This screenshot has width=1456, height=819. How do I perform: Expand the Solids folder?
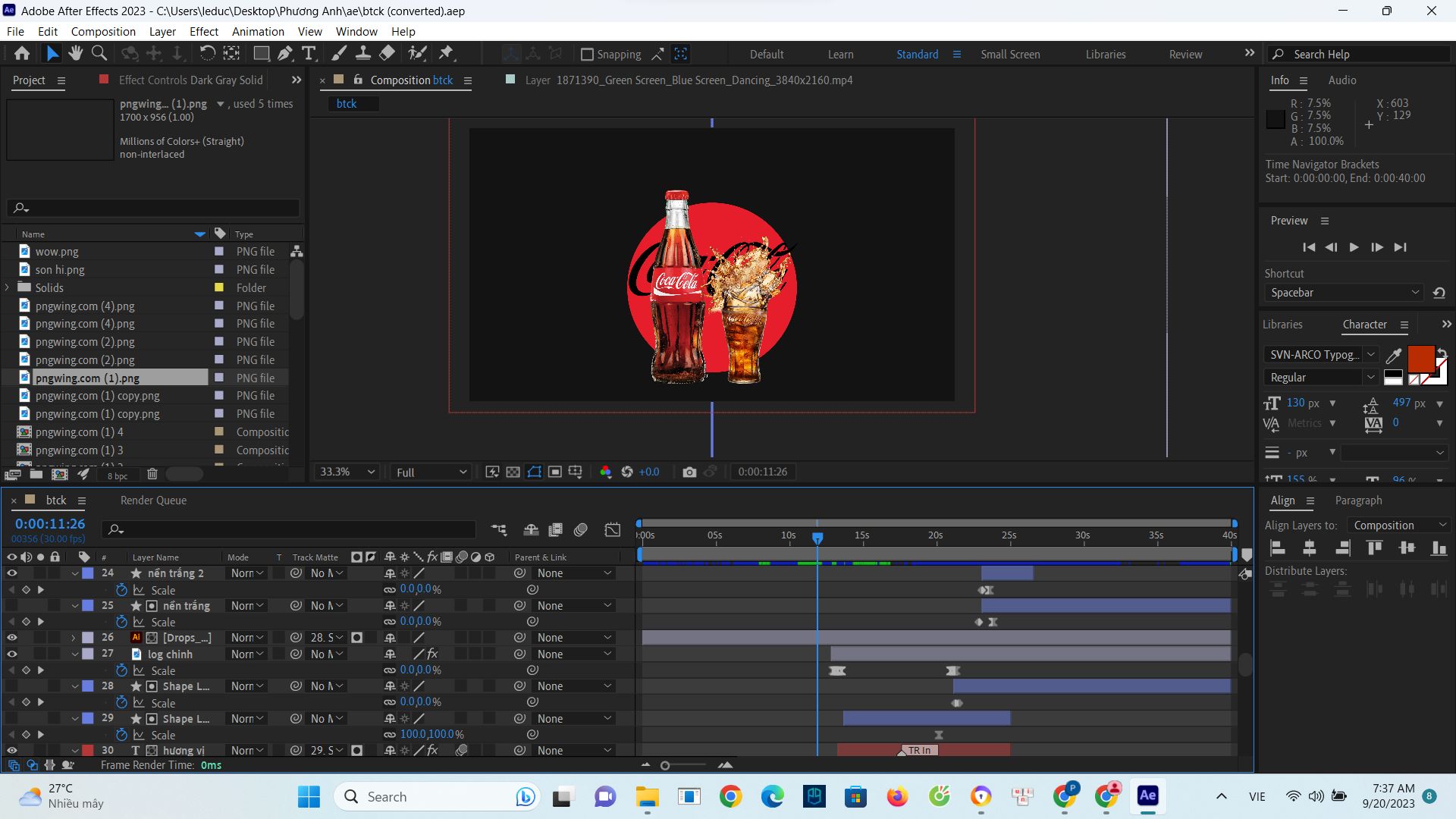point(8,287)
